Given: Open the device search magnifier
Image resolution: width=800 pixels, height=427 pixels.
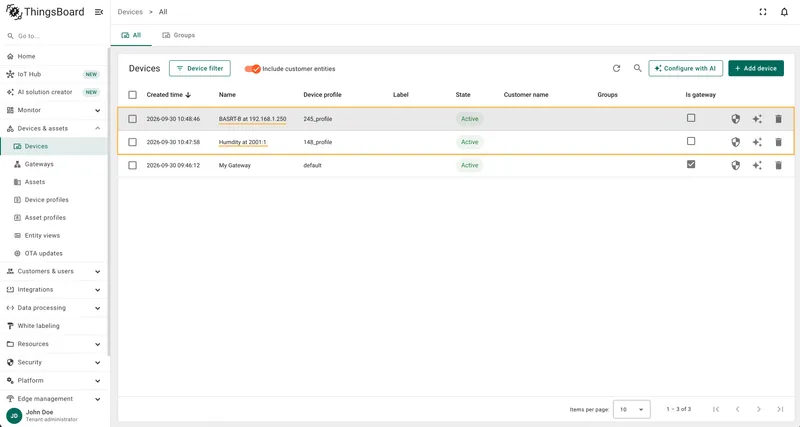Looking at the screenshot, I should click(x=637, y=68).
